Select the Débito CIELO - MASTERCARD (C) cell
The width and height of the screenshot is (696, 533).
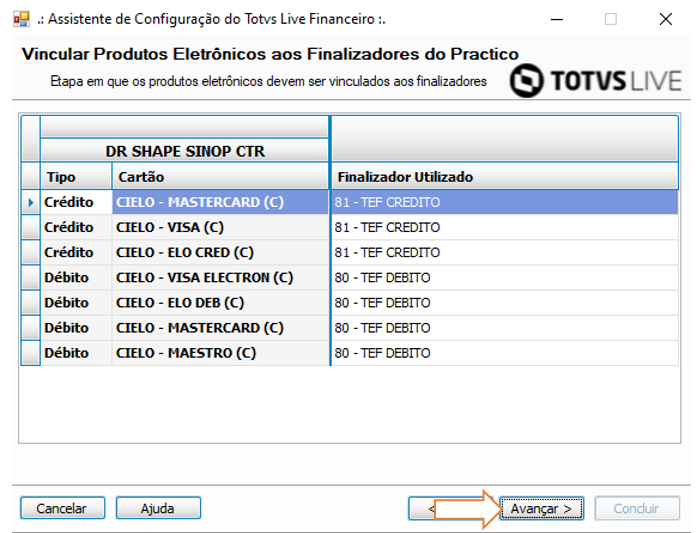220,328
